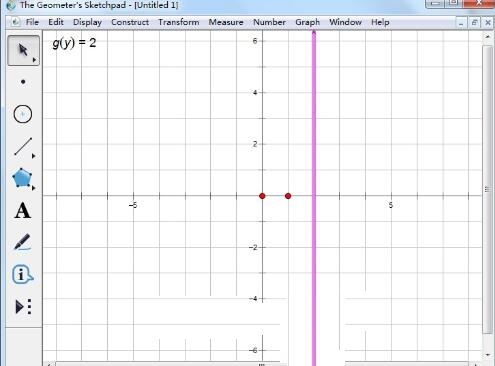Activate the Compass circle tool

[23, 114]
